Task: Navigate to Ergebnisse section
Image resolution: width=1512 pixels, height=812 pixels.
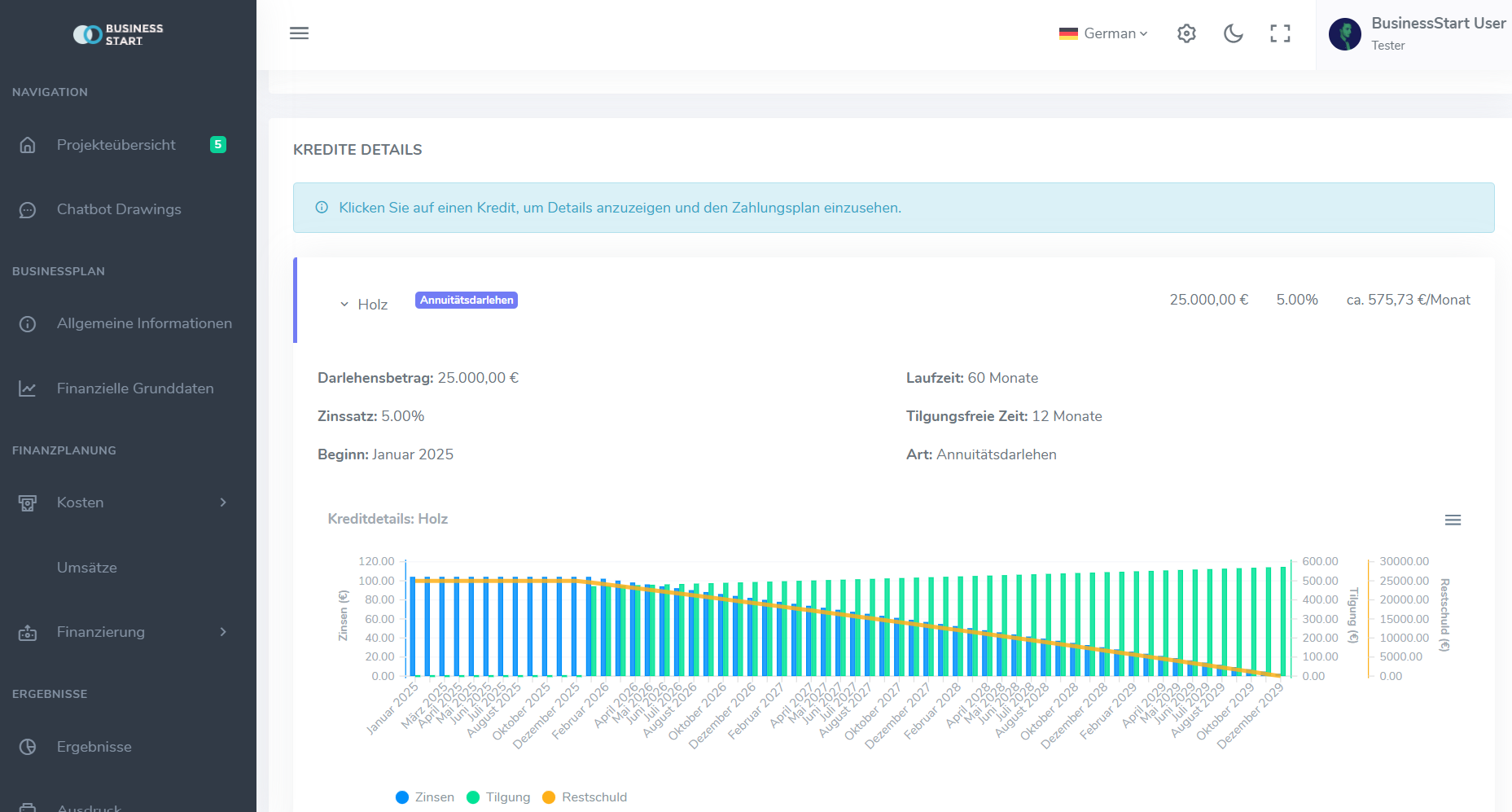Action: [94, 747]
